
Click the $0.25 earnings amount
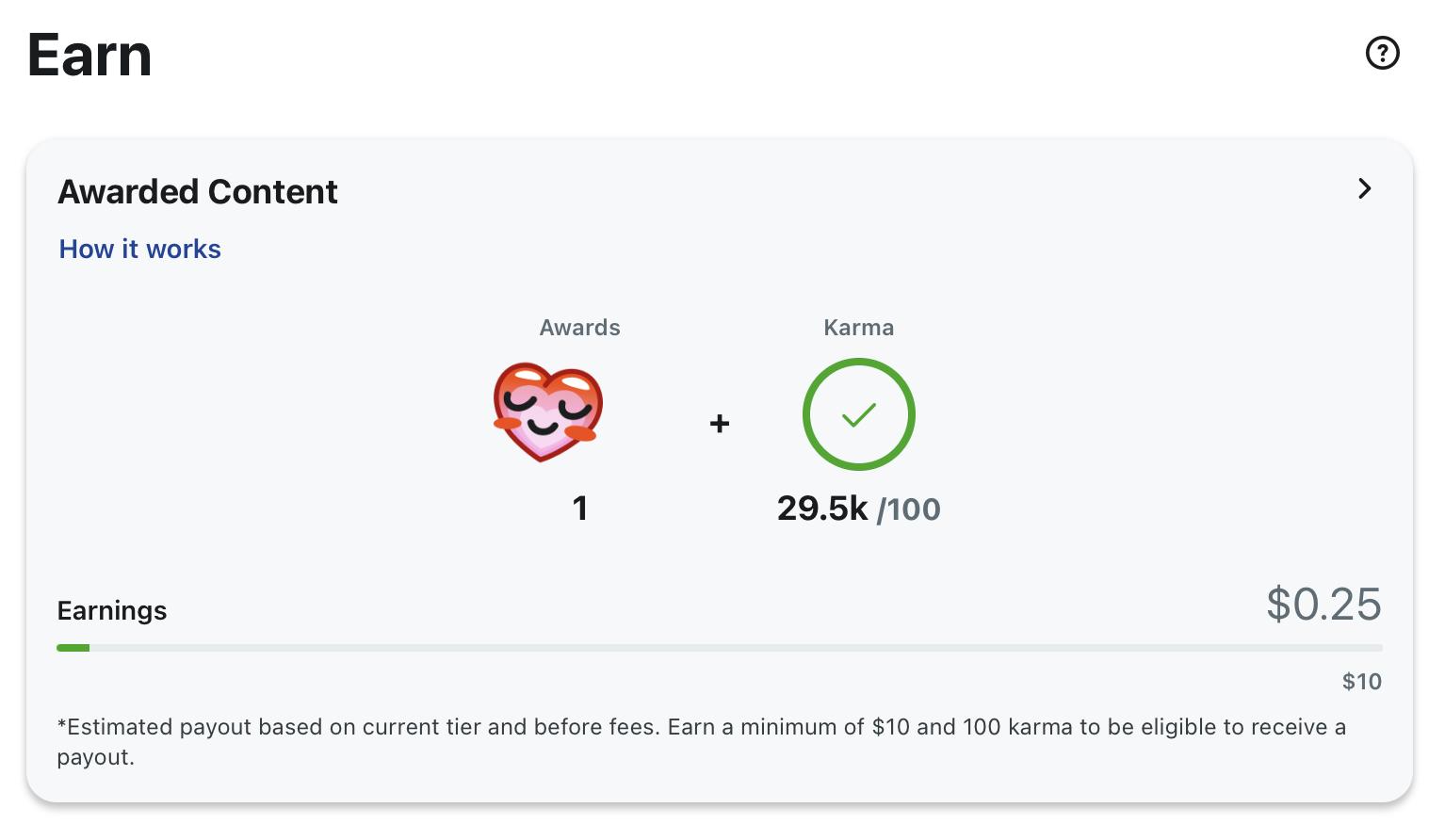1323,604
